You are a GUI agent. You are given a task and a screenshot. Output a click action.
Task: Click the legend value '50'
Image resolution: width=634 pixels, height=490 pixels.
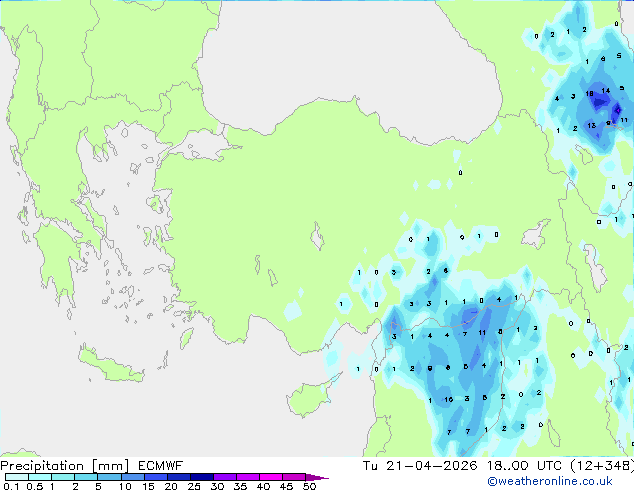(309, 486)
